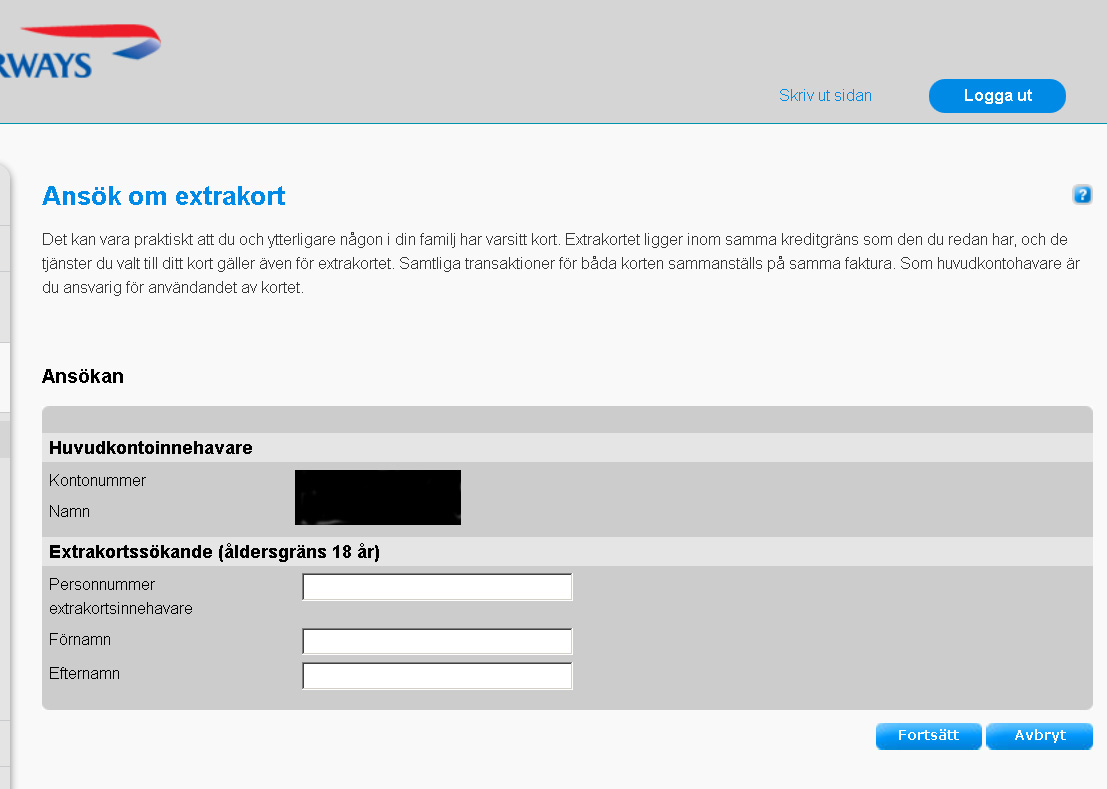Click the Fortsätt button

(x=928, y=735)
